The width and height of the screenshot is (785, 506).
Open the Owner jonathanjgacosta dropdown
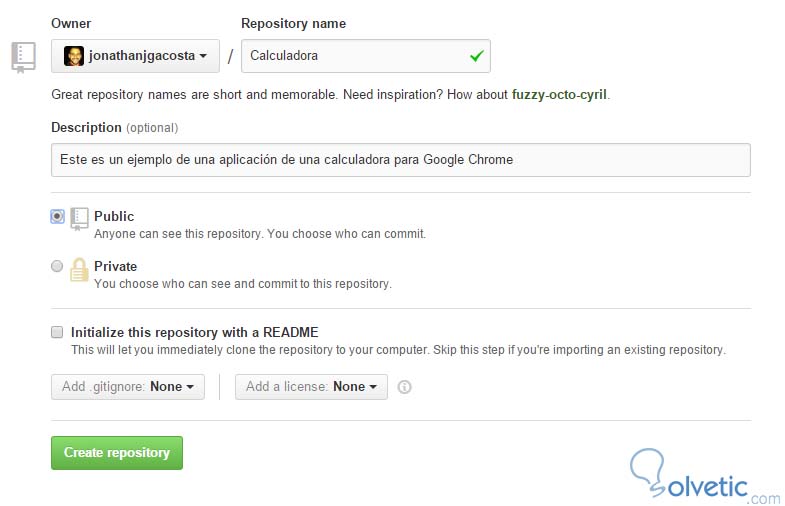point(135,56)
